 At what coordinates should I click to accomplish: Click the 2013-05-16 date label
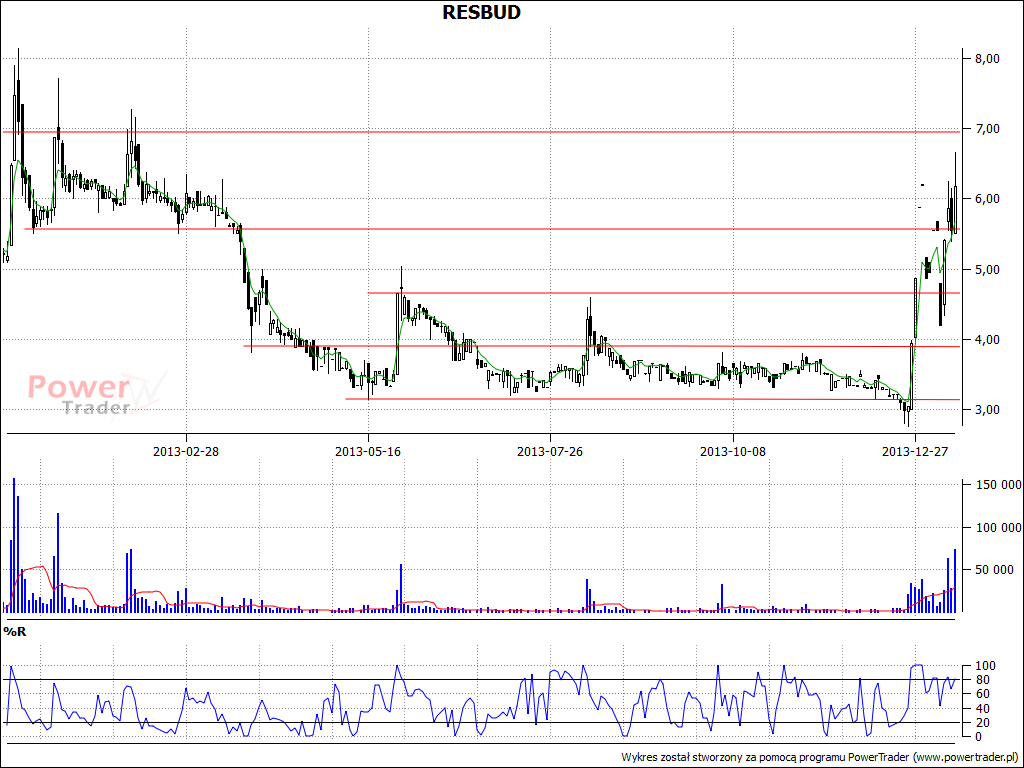point(368,452)
